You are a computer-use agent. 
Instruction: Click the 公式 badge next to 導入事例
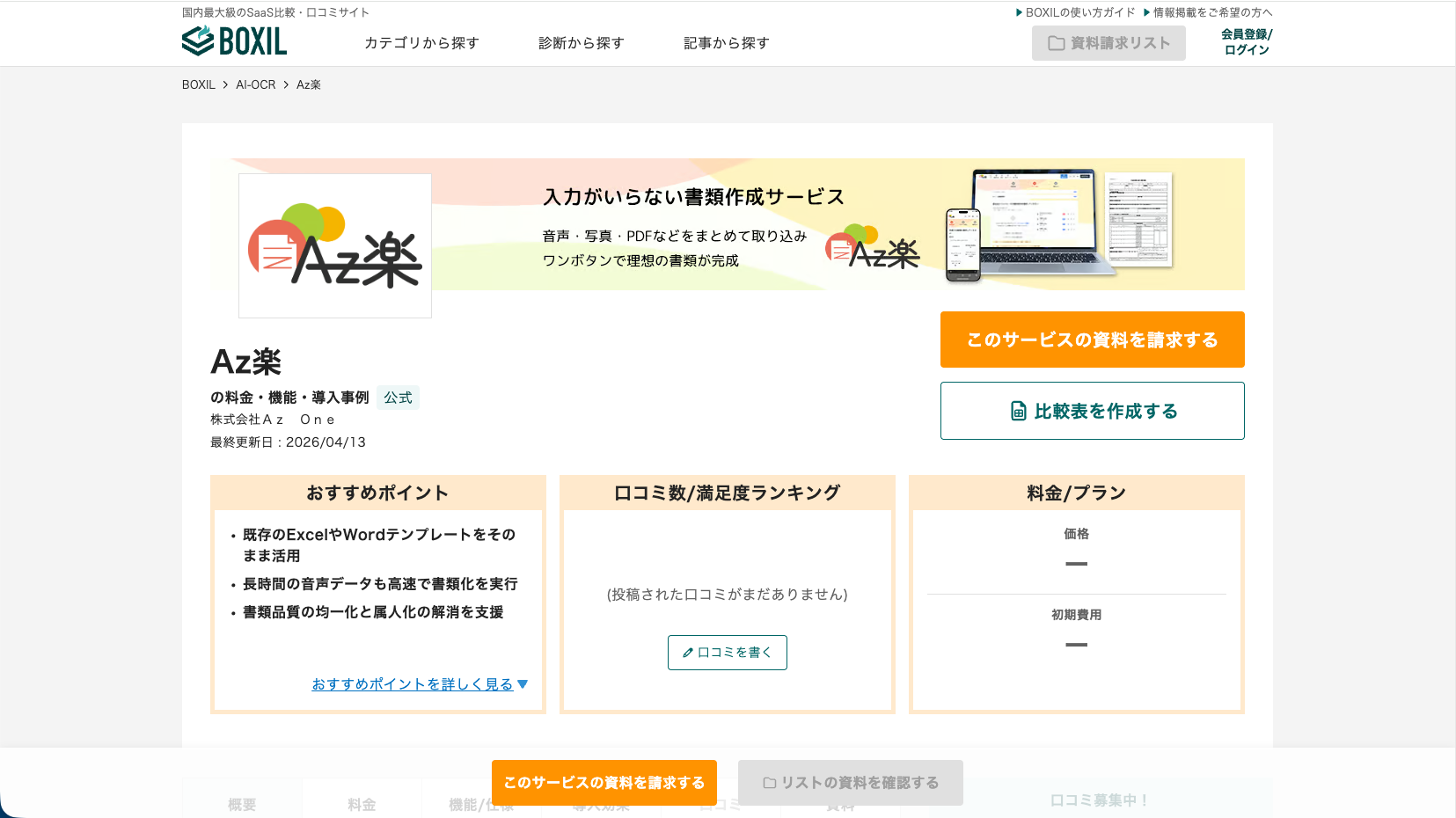[398, 398]
